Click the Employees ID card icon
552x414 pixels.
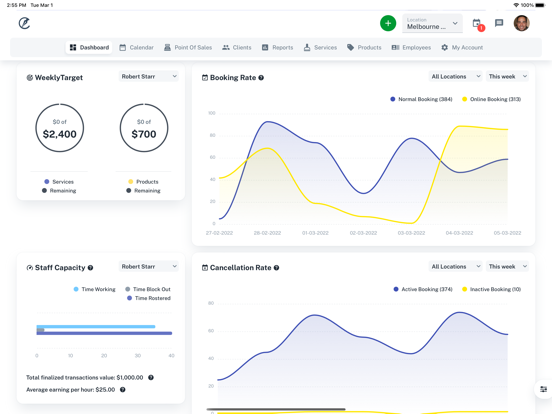click(x=395, y=48)
